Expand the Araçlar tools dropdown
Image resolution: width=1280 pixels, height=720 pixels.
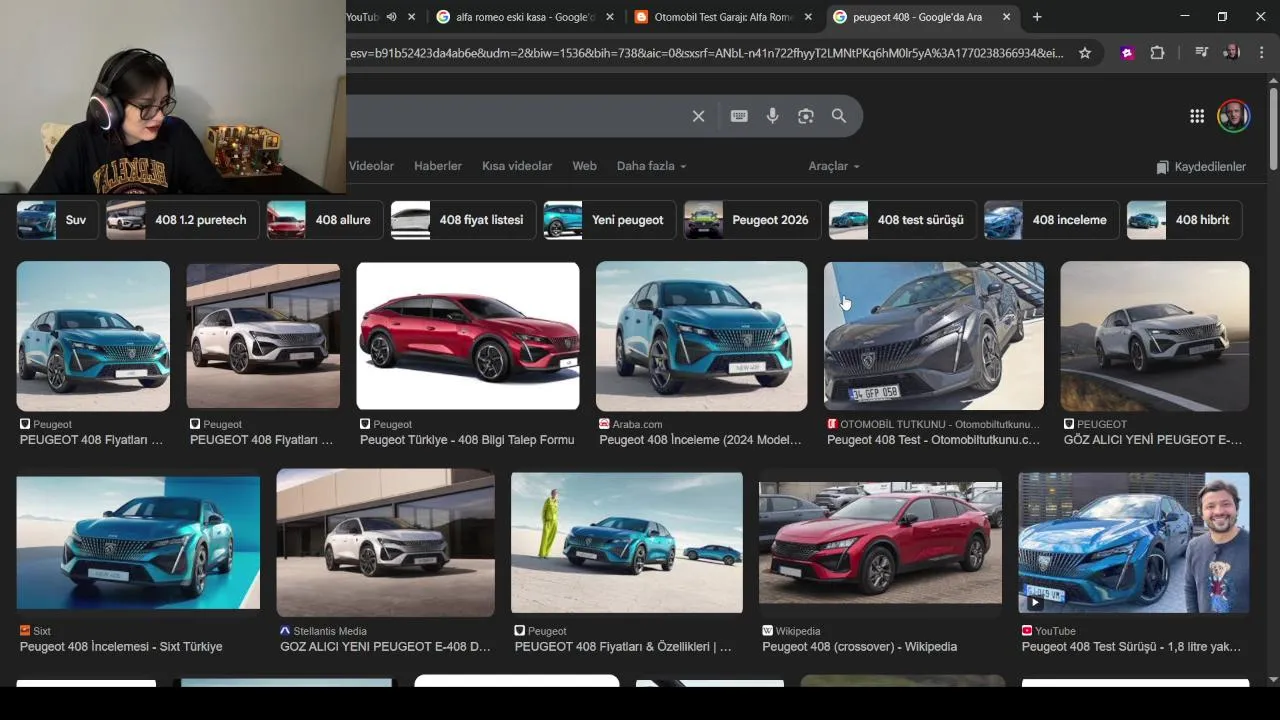coord(833,166)
